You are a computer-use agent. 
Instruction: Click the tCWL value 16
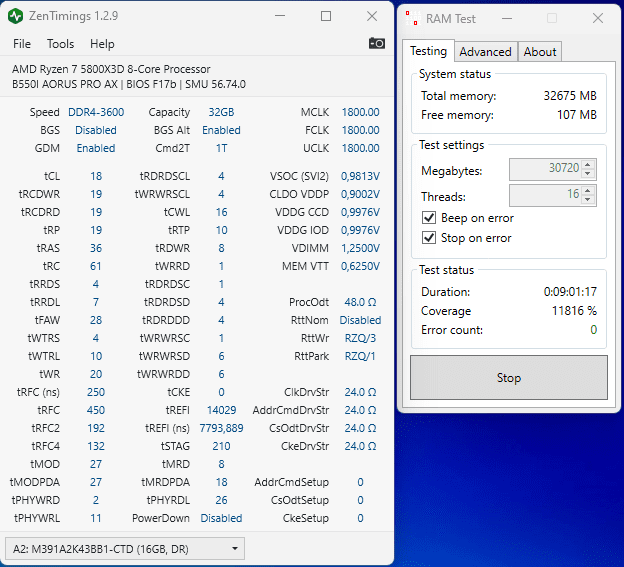(x=221, y=212)
